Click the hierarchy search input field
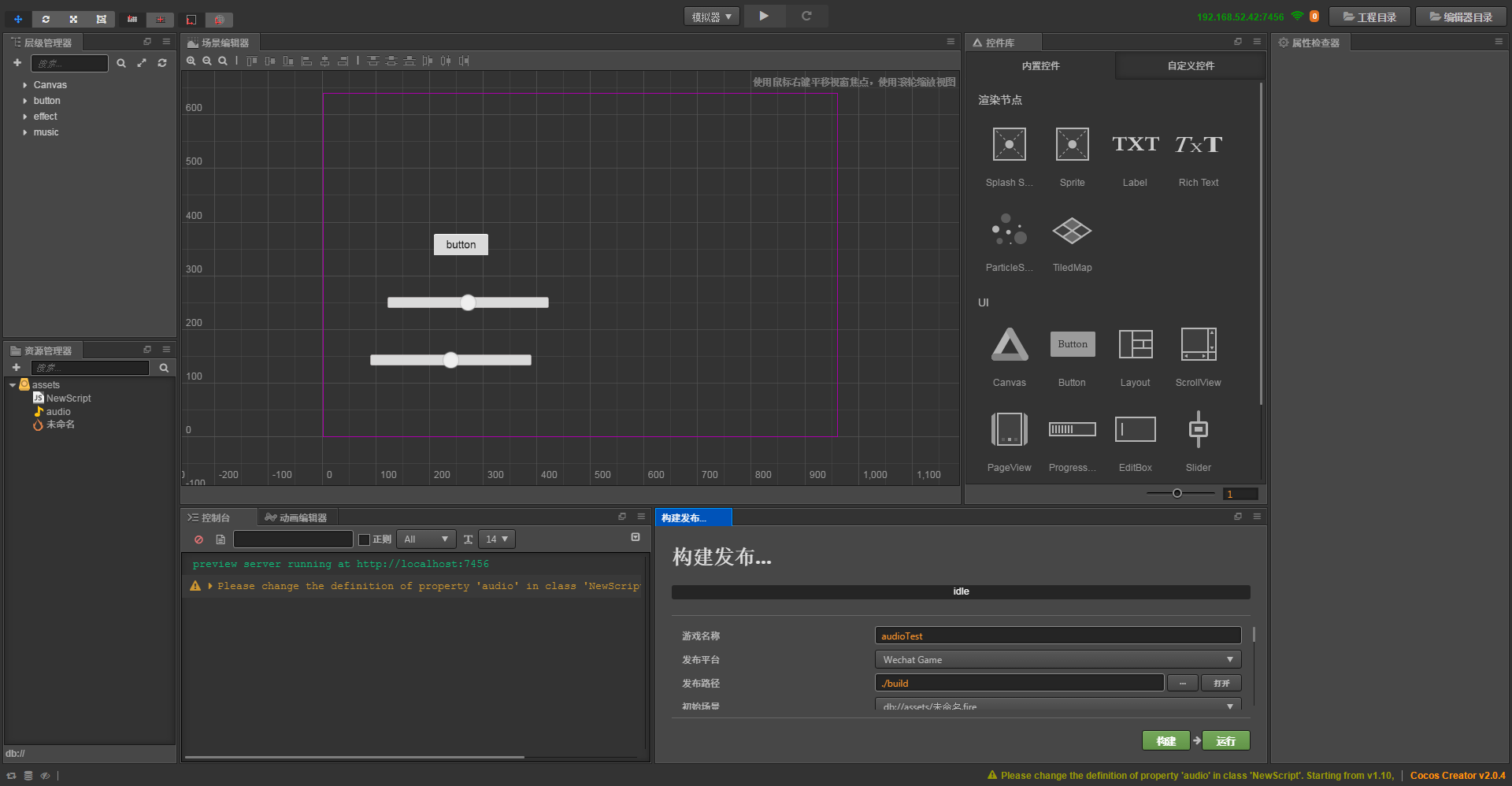This screenshot has height=786, width=1512. [x=69, y=63]
